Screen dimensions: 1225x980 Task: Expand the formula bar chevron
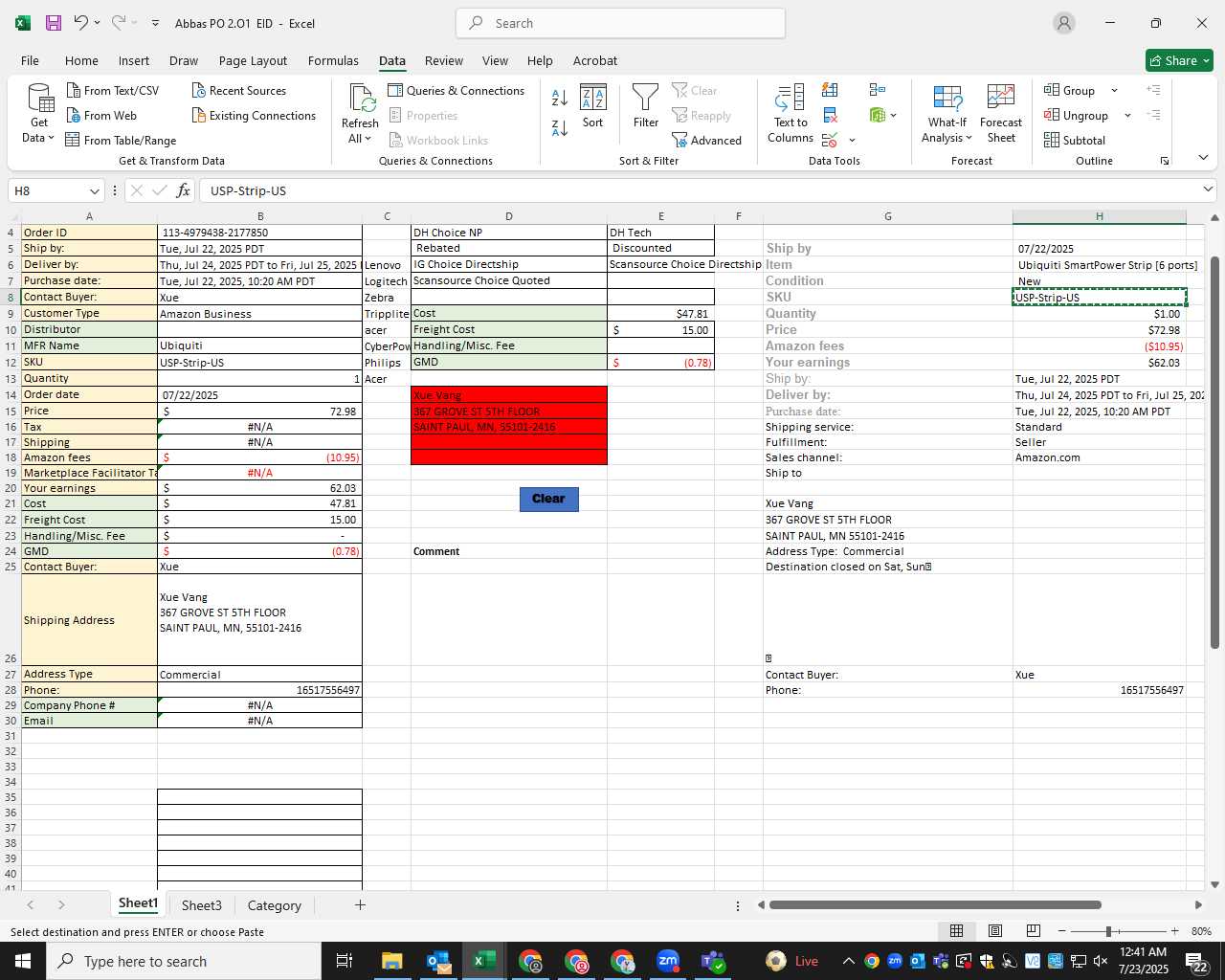click(1208, 189)
